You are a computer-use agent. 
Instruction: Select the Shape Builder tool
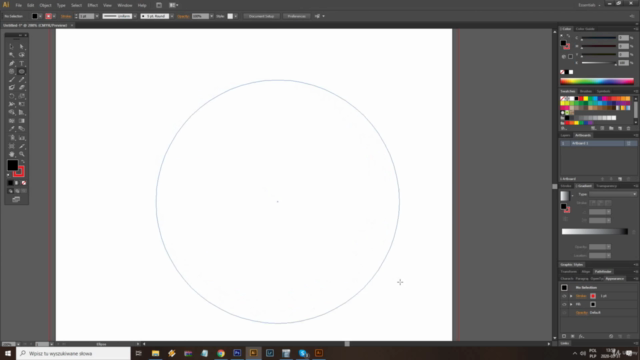pos(11,113)
